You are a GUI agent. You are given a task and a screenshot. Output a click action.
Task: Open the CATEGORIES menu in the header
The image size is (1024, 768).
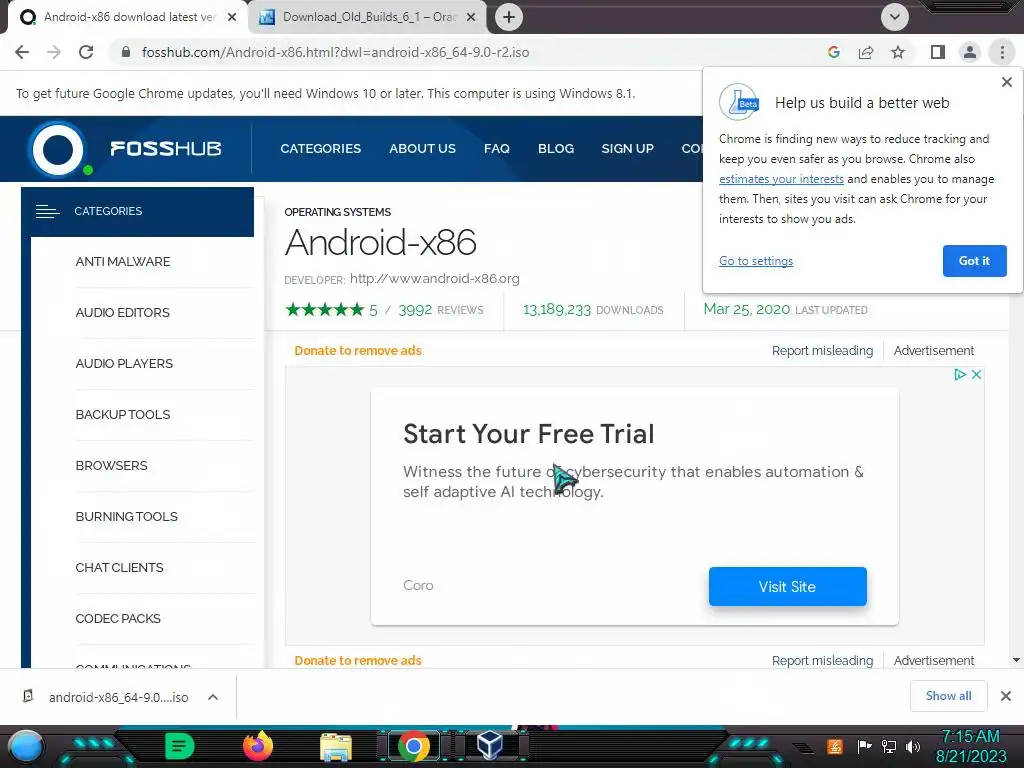(321, 149)
